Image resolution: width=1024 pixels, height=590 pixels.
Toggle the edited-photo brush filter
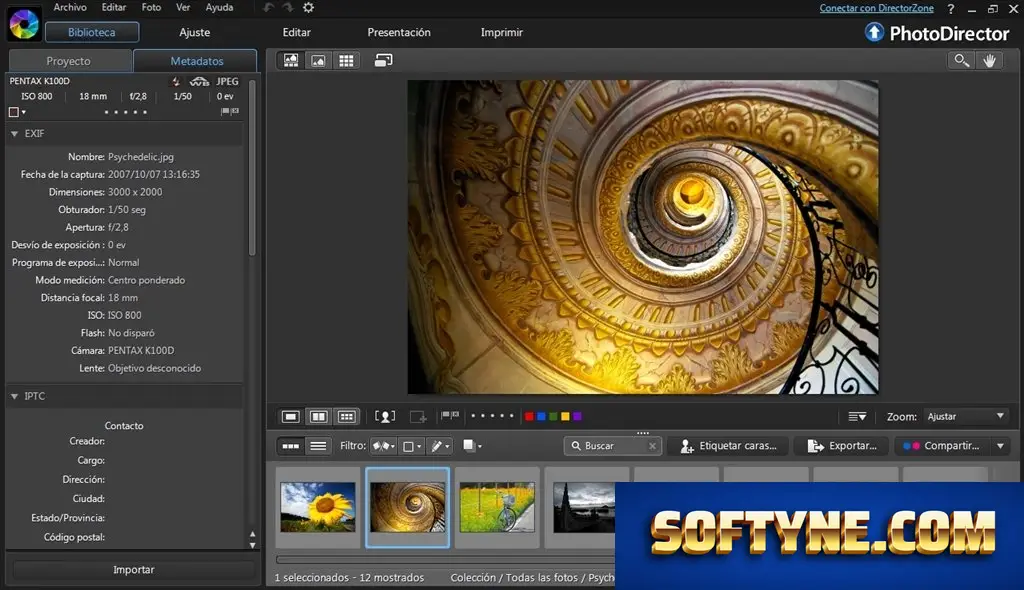pos(440,446)
